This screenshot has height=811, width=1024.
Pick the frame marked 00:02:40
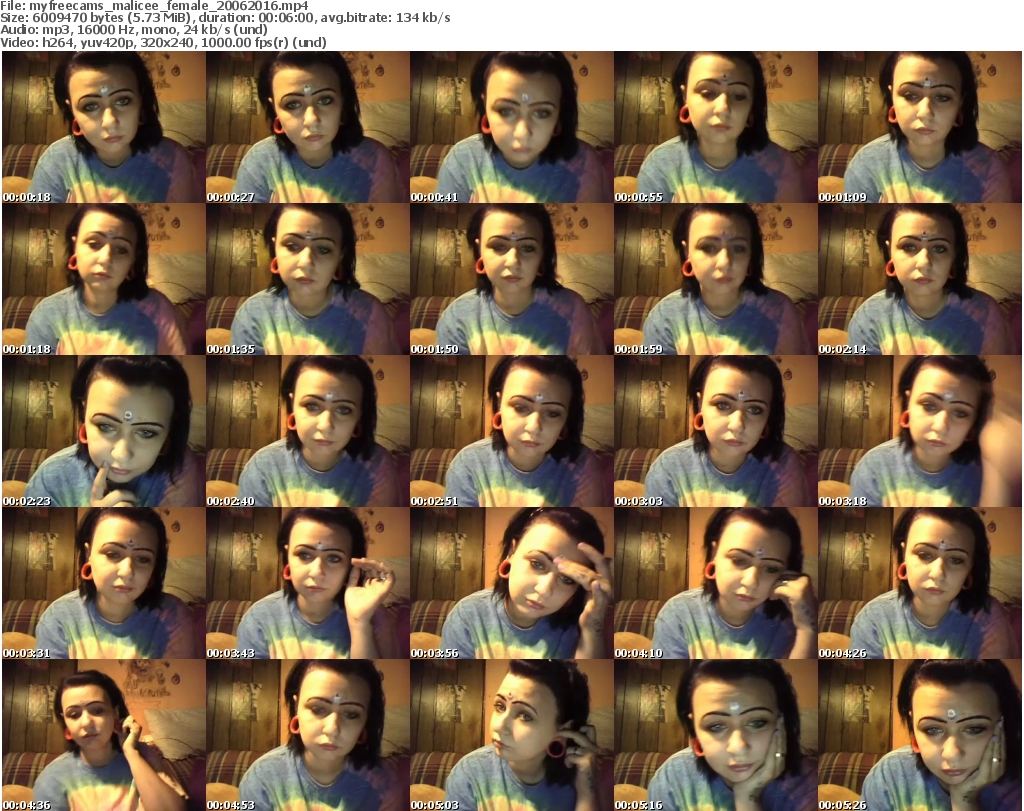308,431
